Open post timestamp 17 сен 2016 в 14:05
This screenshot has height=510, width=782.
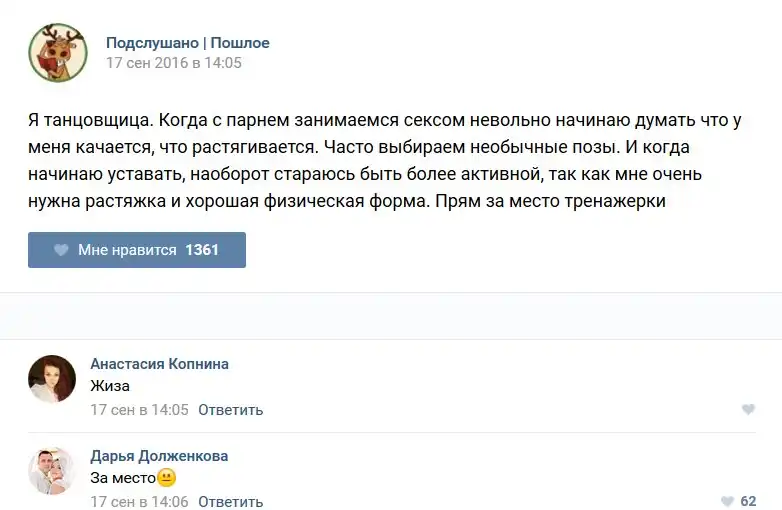coord(174,63)
